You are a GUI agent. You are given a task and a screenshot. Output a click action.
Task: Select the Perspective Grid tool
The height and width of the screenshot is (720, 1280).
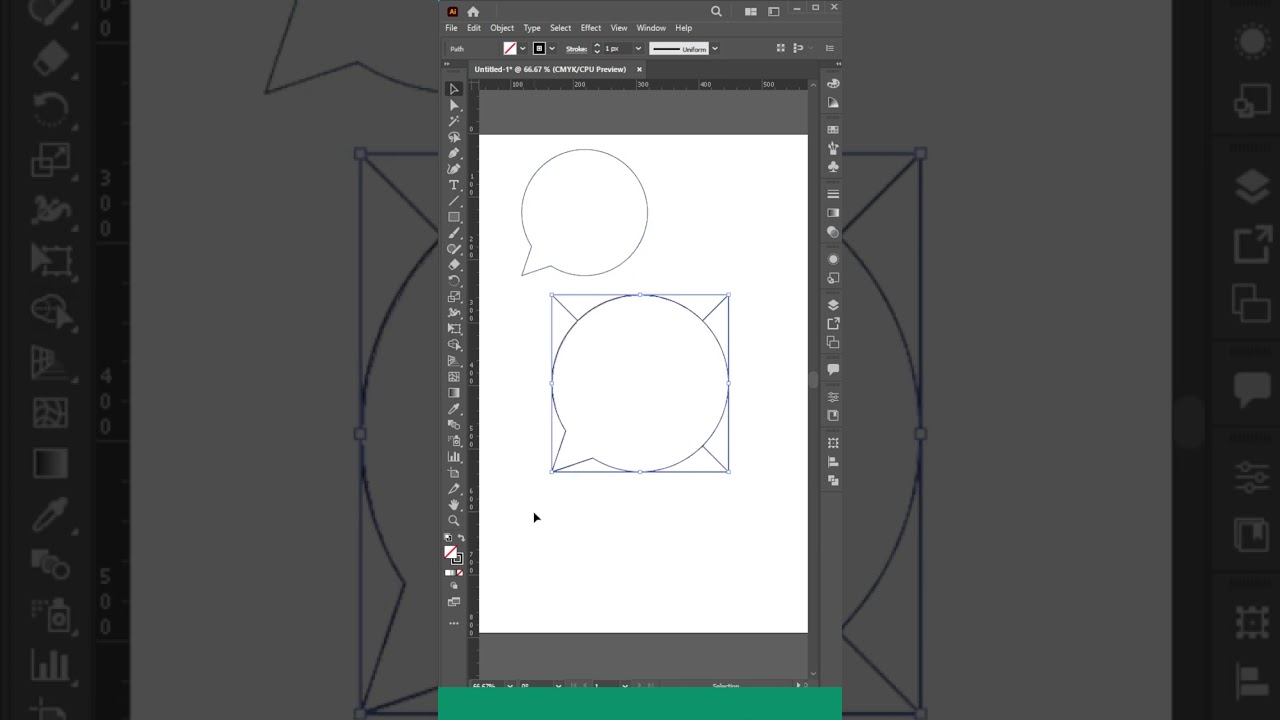454,361
